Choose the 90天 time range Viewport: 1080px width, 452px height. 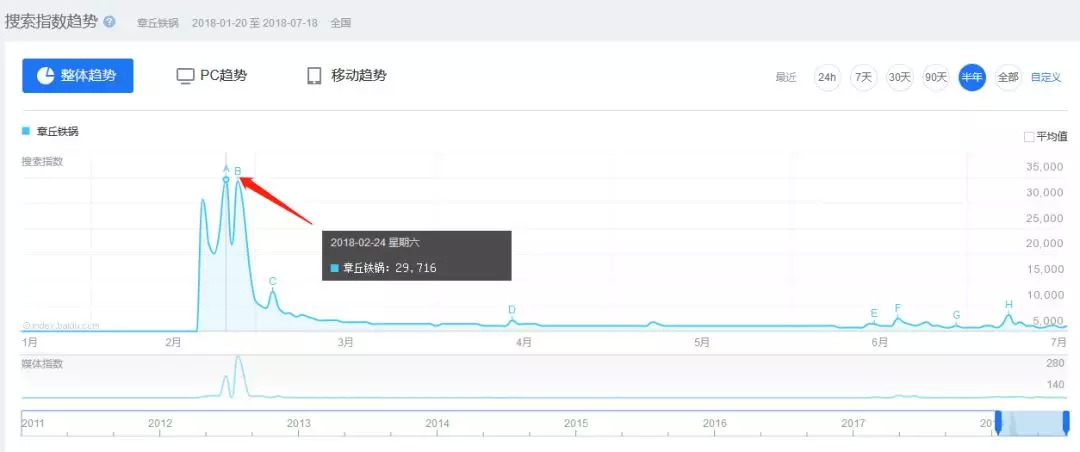pos(936,77)
